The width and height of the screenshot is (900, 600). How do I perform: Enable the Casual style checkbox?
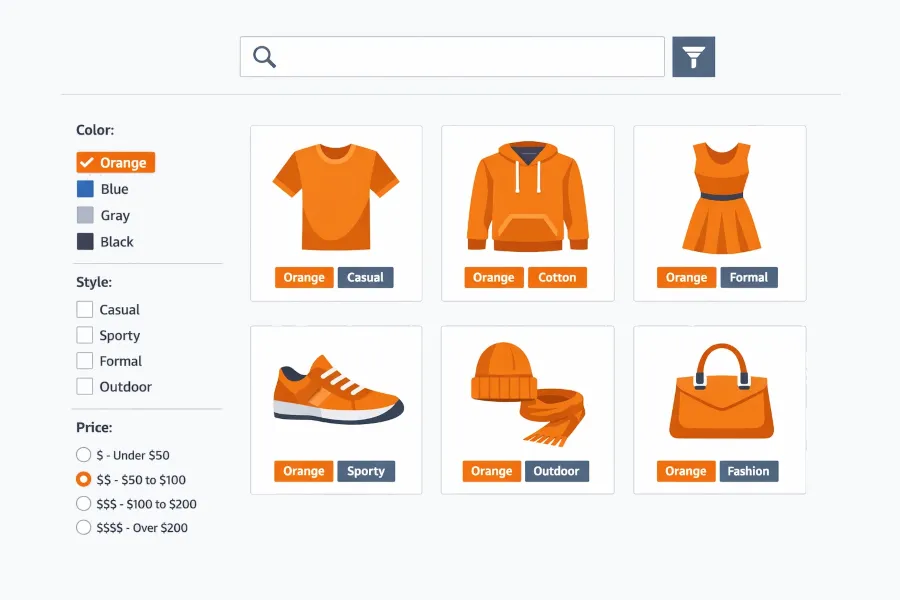coord(84,309)
